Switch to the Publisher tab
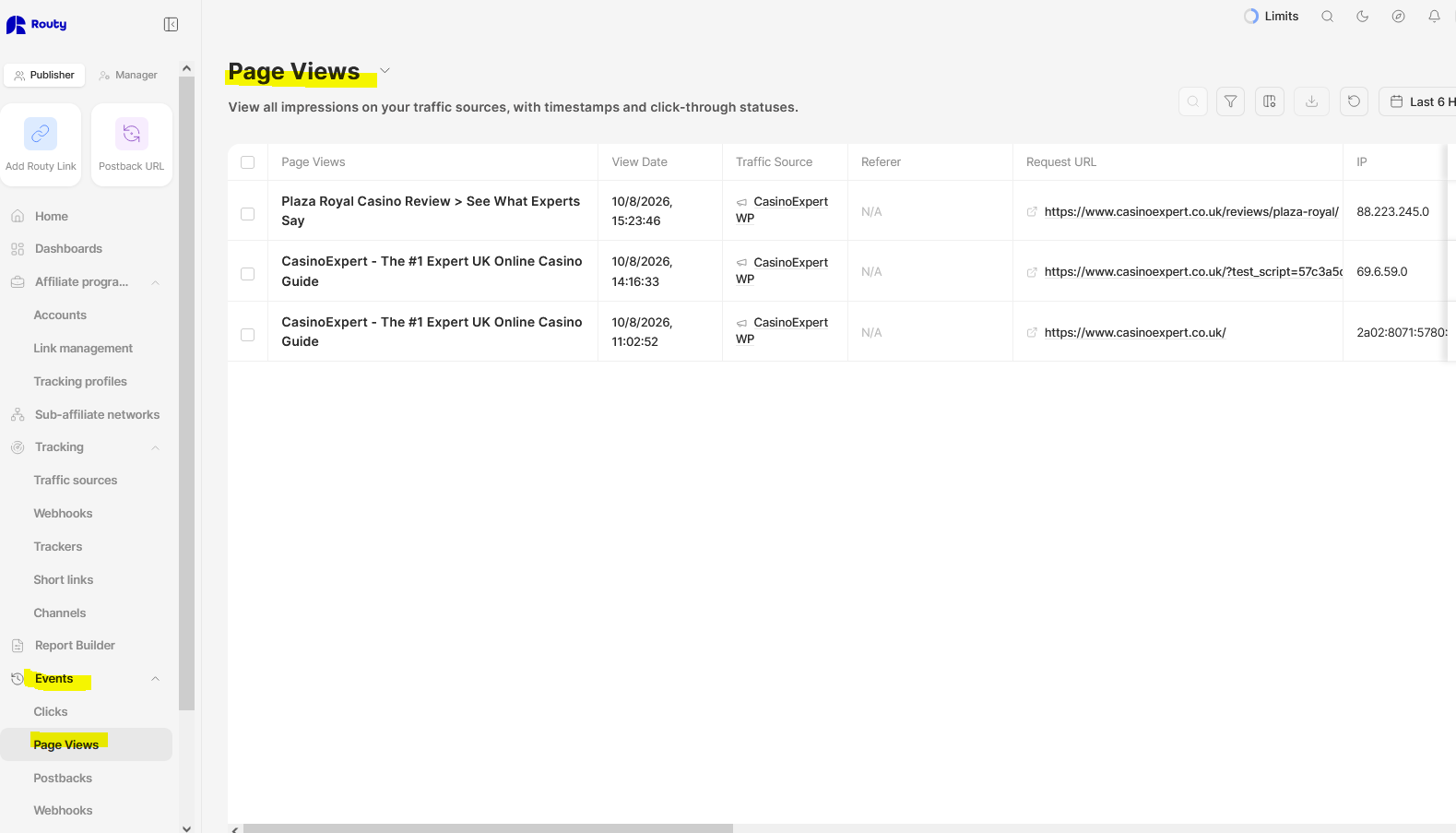The width and height of the screenshot is (1456, 833). [44, 75]
